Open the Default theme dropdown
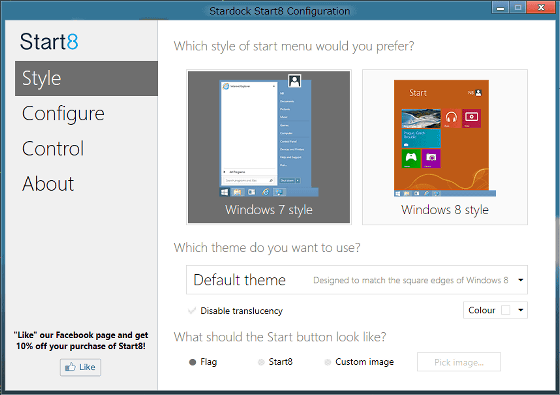The image size is (560, 395). coord(357,280)
